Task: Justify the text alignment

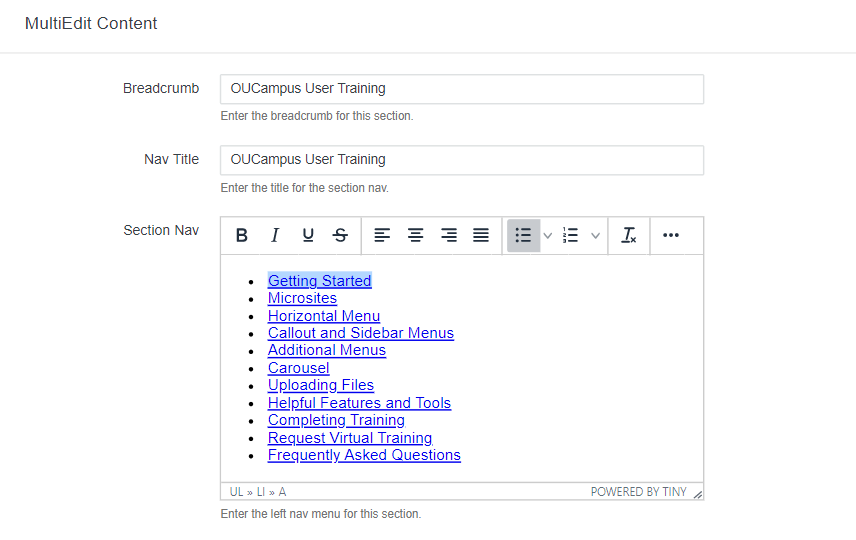Action: 481,236
